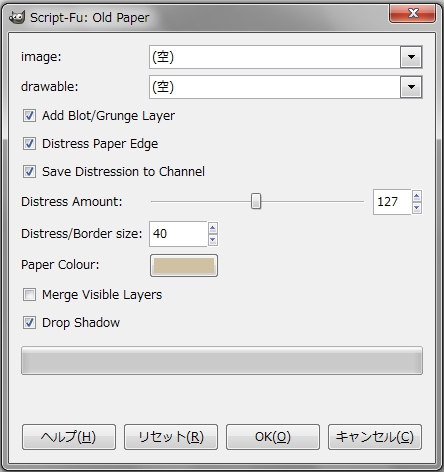Decrease Distress Amount with down arrow
This screenshot has width=444, height=472.
[x=417, y=208]
